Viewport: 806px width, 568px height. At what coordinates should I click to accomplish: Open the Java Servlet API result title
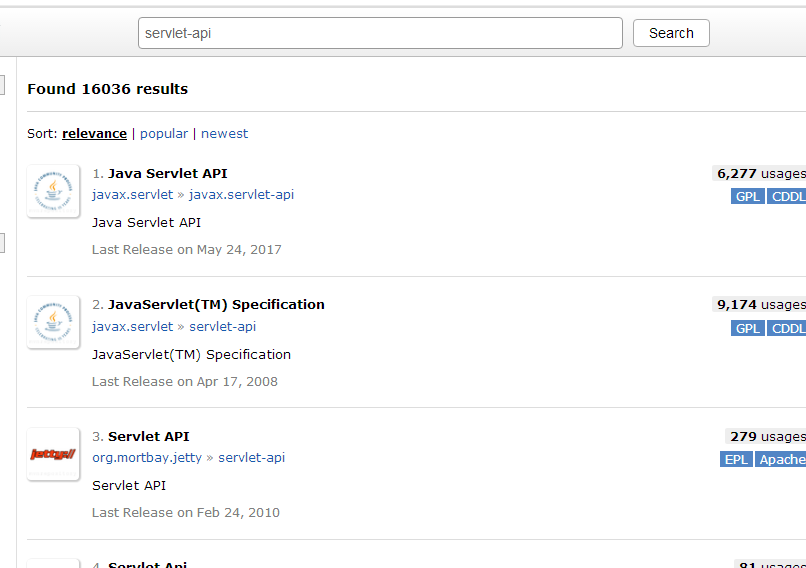click(x=167, y=174)
